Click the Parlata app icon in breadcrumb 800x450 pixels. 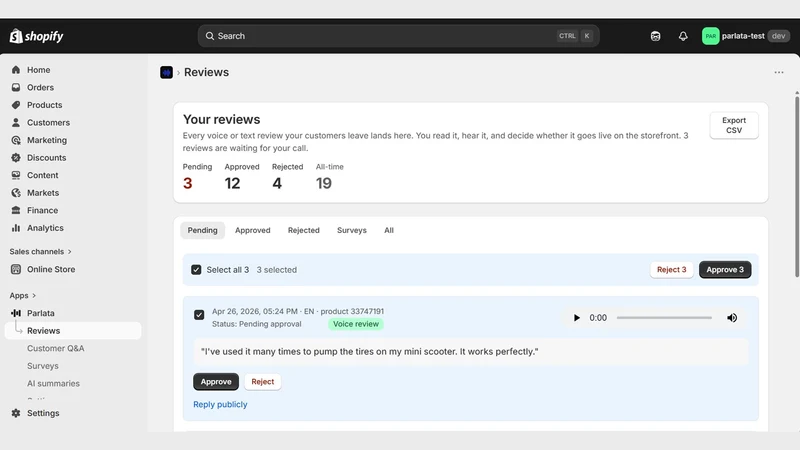pyautogui.click(x=166, y=72)
